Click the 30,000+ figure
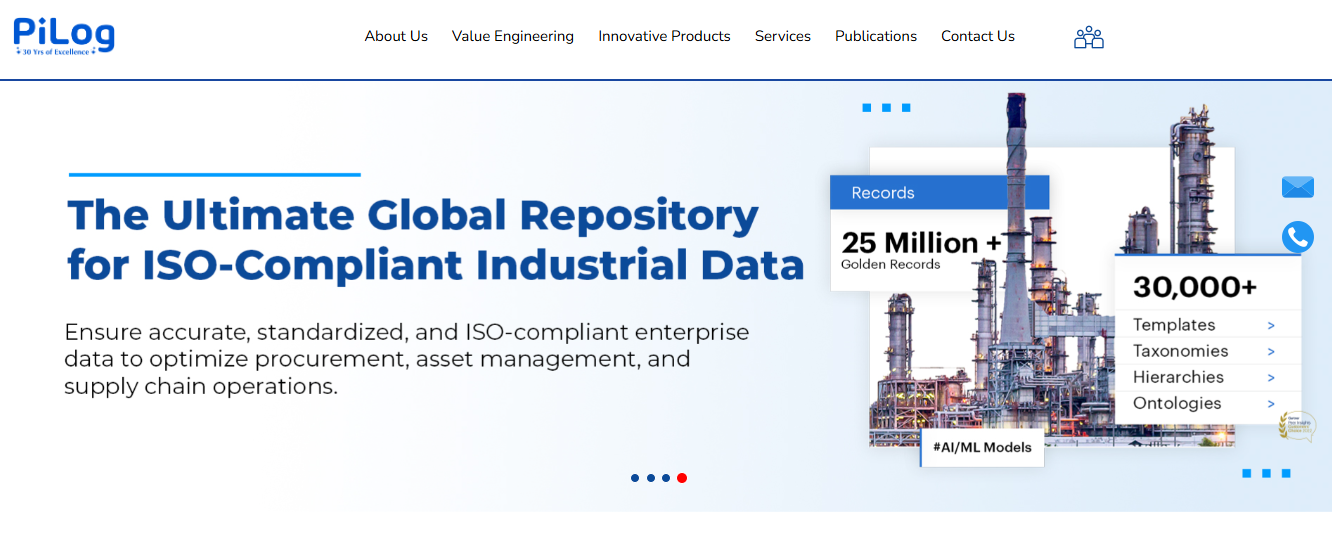1332x535 pixels. pos(1195,287)
